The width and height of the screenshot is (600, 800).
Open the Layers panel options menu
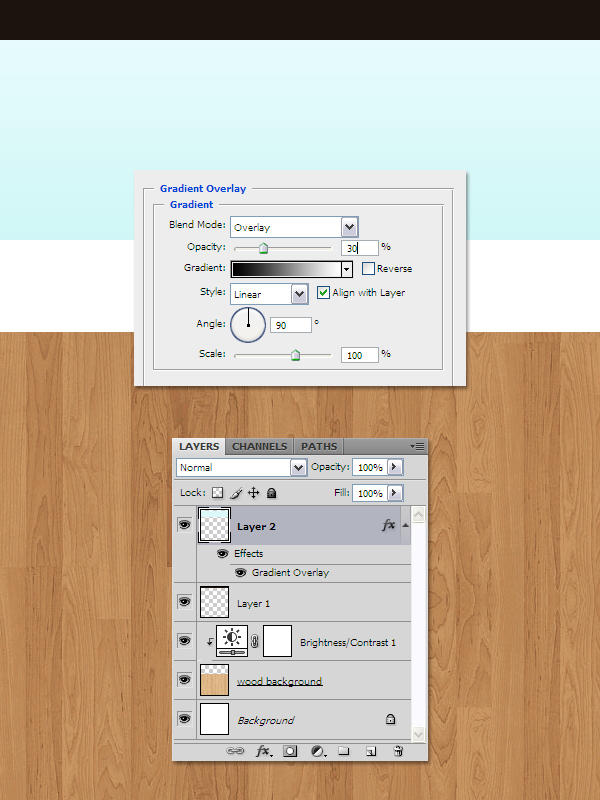point(417,446)
